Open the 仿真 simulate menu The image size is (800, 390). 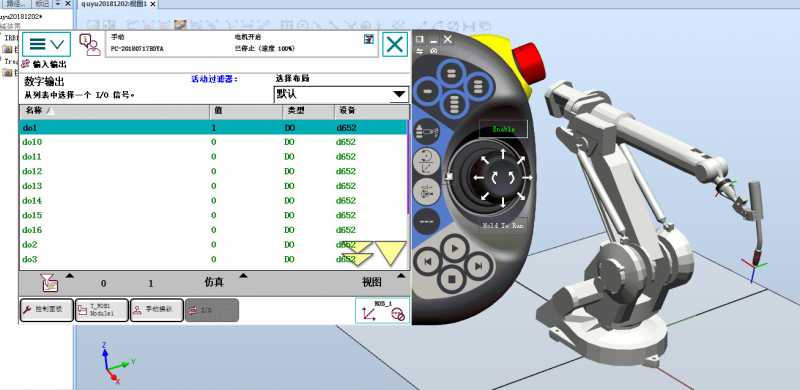tap(214, 282)
